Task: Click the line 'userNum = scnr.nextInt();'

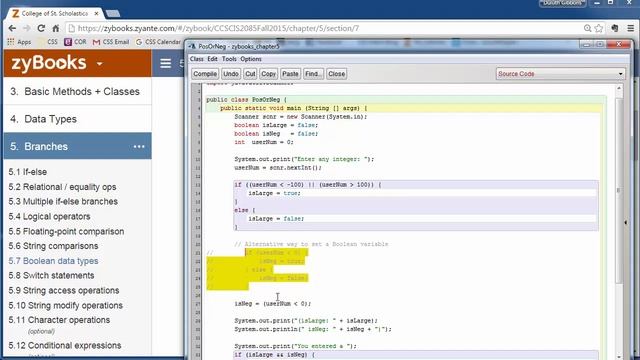Action: point(278,168)
